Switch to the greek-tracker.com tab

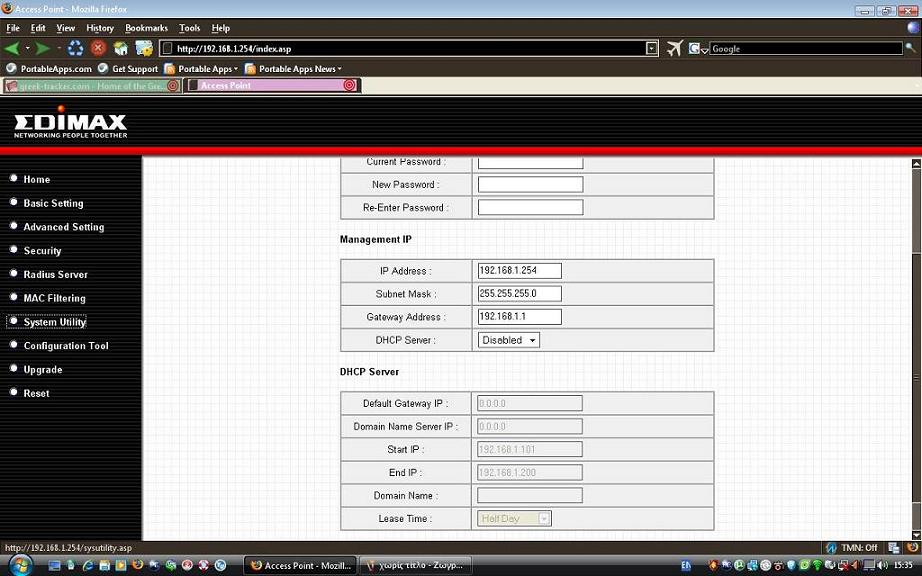91,86
